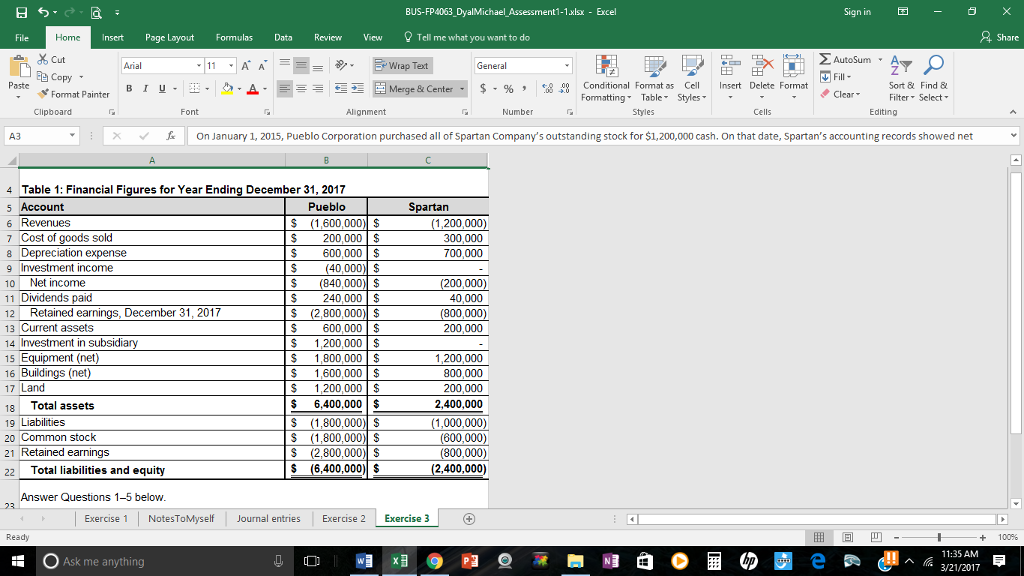Open Word from the taskbar

coord(364,561)
